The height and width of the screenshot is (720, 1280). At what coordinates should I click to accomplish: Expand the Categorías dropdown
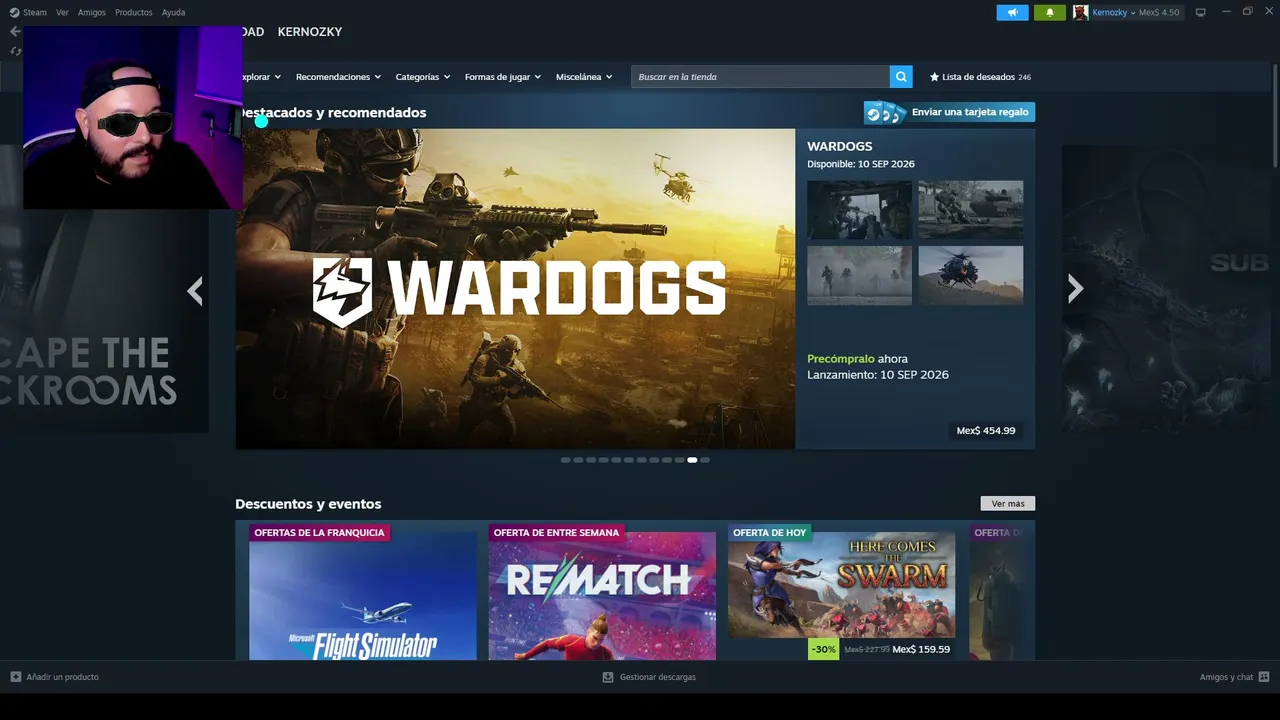pyautogui.click(x=423, y=77)
